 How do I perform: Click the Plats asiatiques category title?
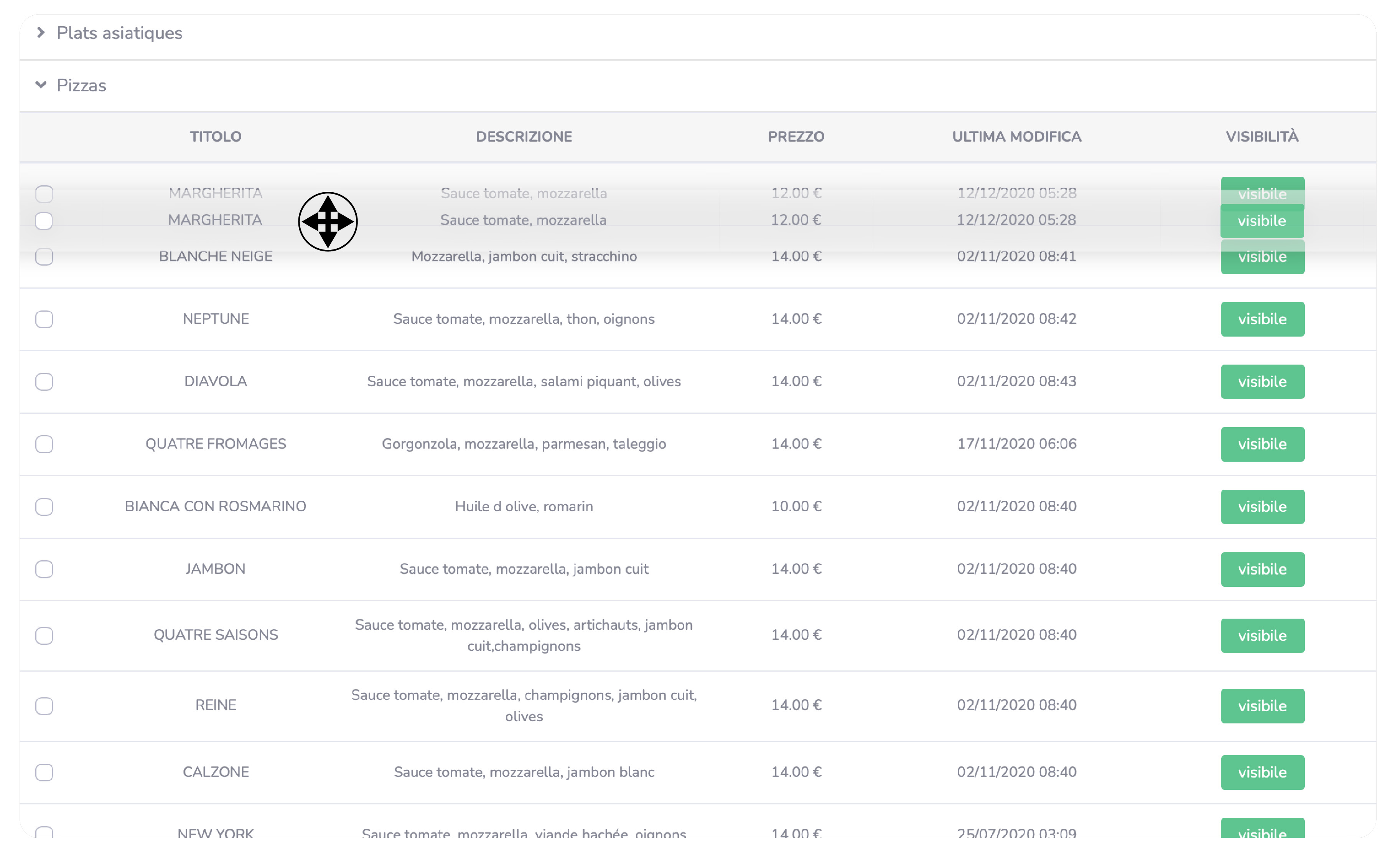[x=119, y=33]
